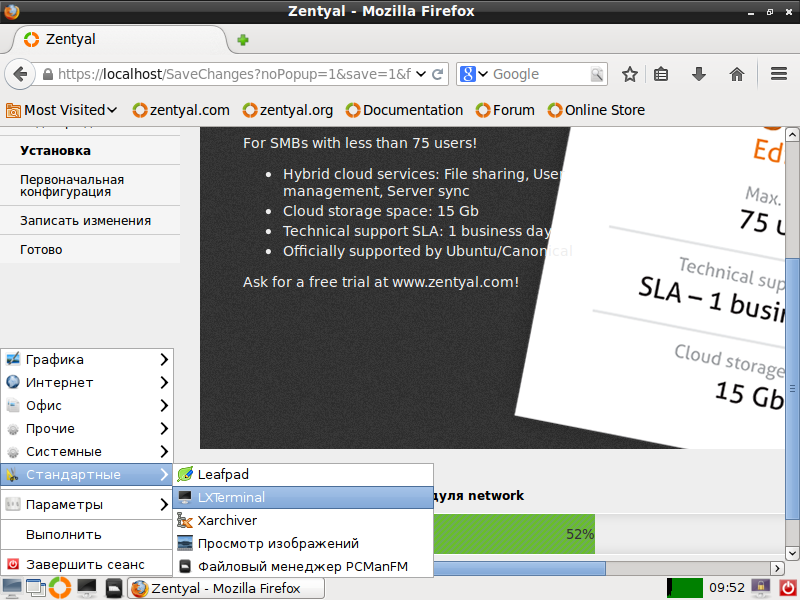This screenshot has width=800, height=600.
Task: Click the green 52% progress bar
Action: point(514,534)
